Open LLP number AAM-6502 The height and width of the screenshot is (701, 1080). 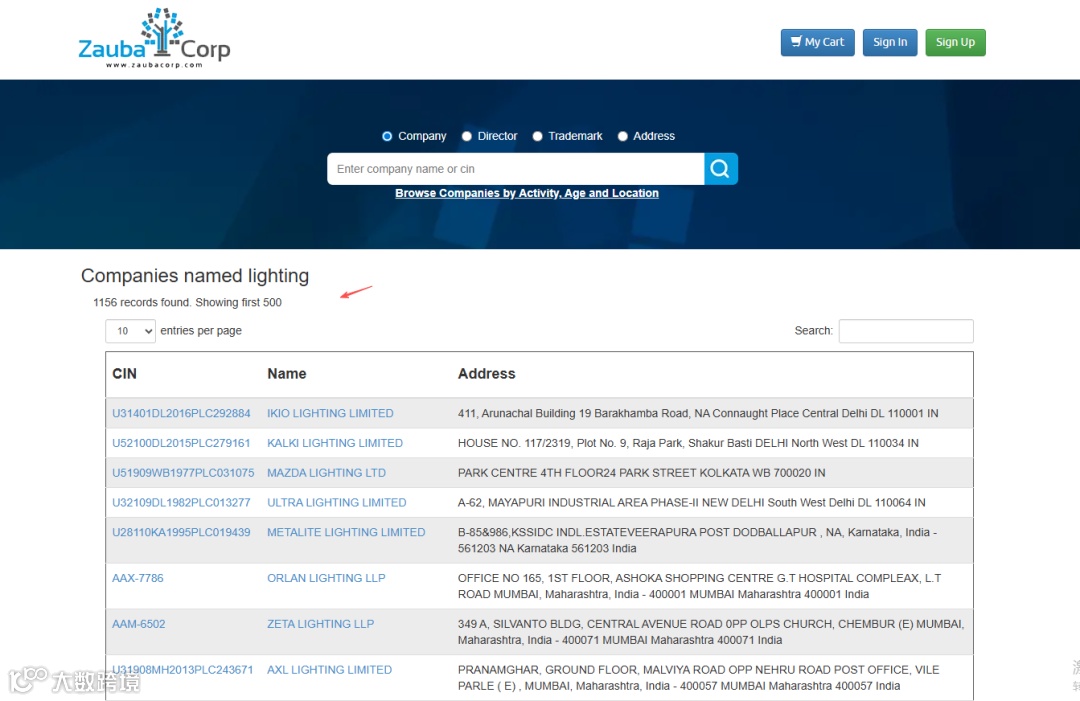138,624
